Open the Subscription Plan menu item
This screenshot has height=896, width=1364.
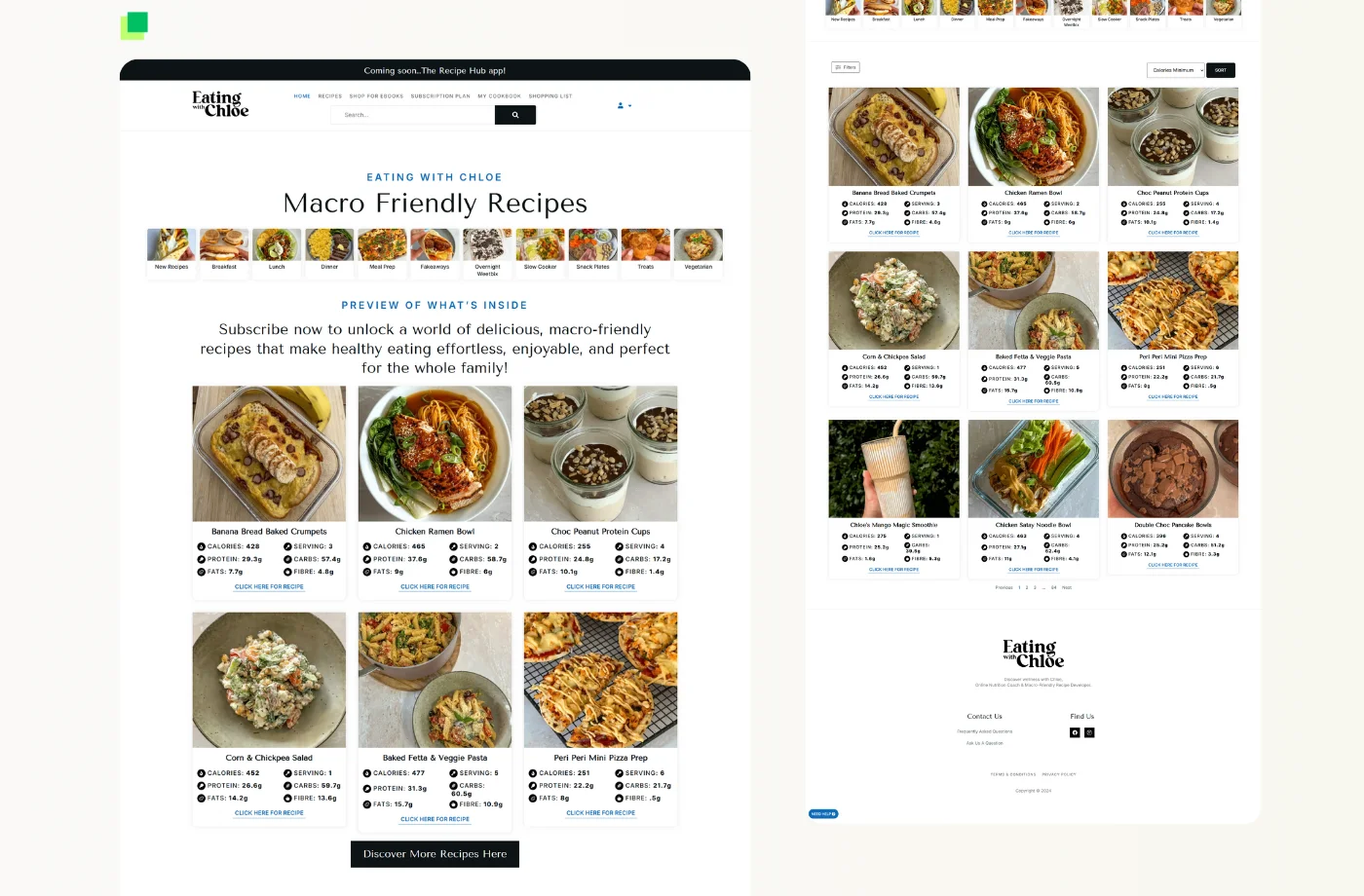[x=440, y=96]
